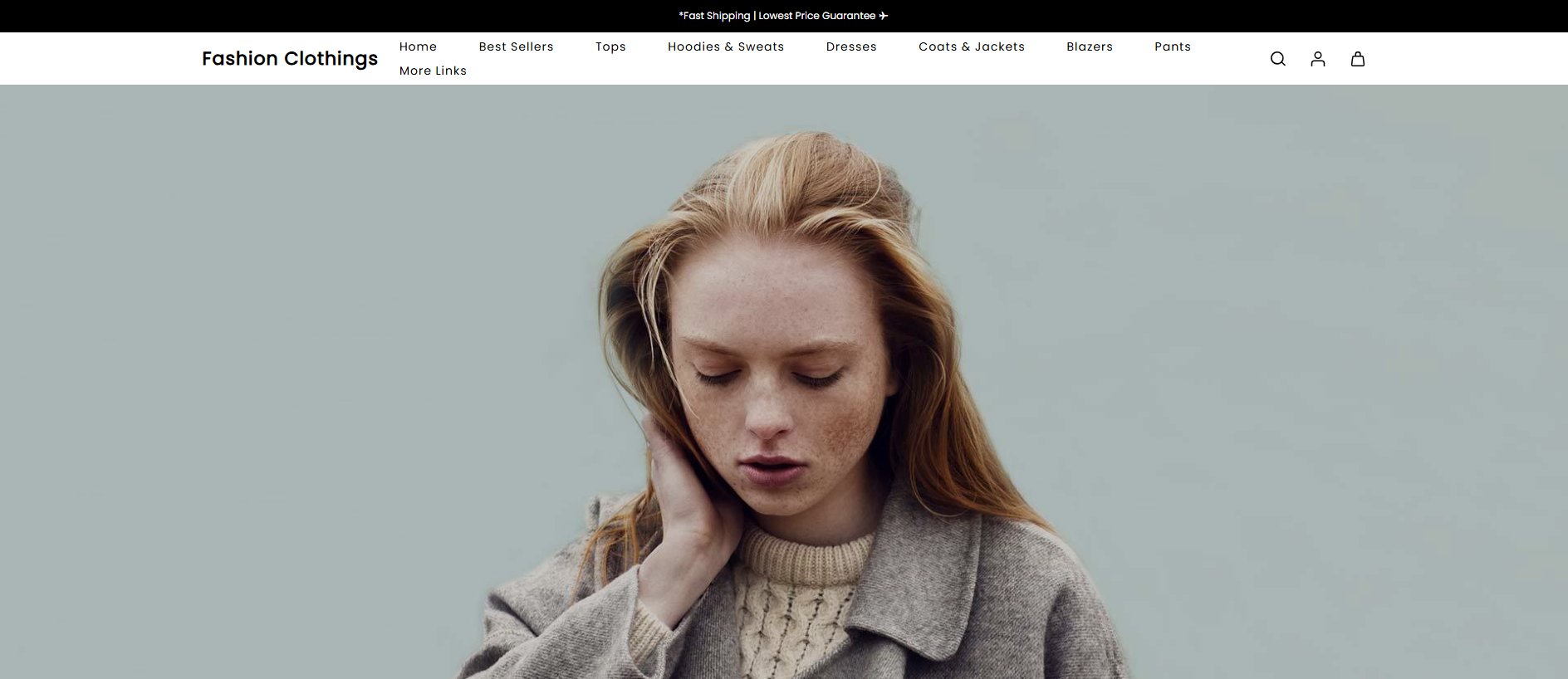
Task: Click the hero banner model image
Action: pyautogui.click(x=784, y=382)
